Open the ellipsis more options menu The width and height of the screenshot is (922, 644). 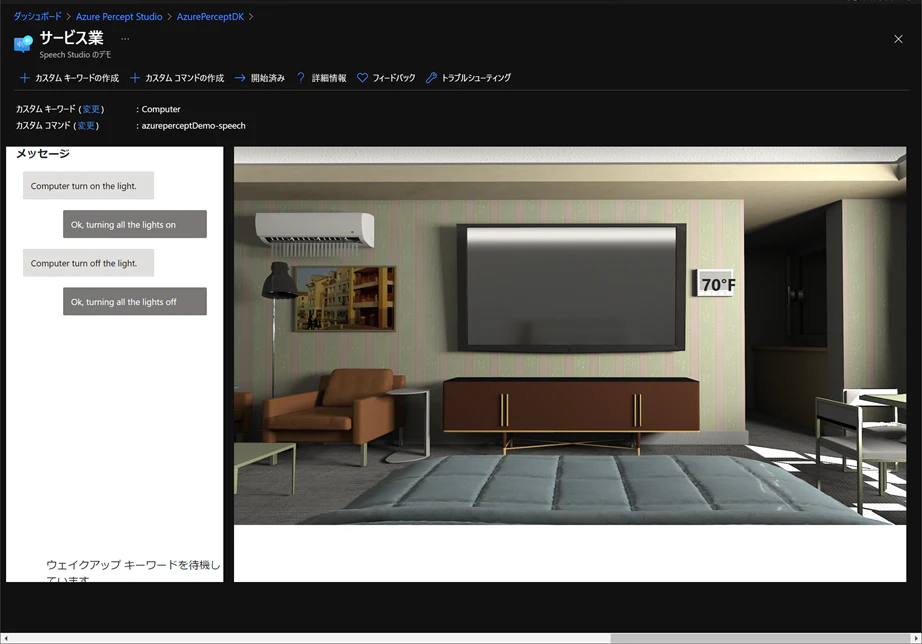pyautogui.click(x=125, y=39)
